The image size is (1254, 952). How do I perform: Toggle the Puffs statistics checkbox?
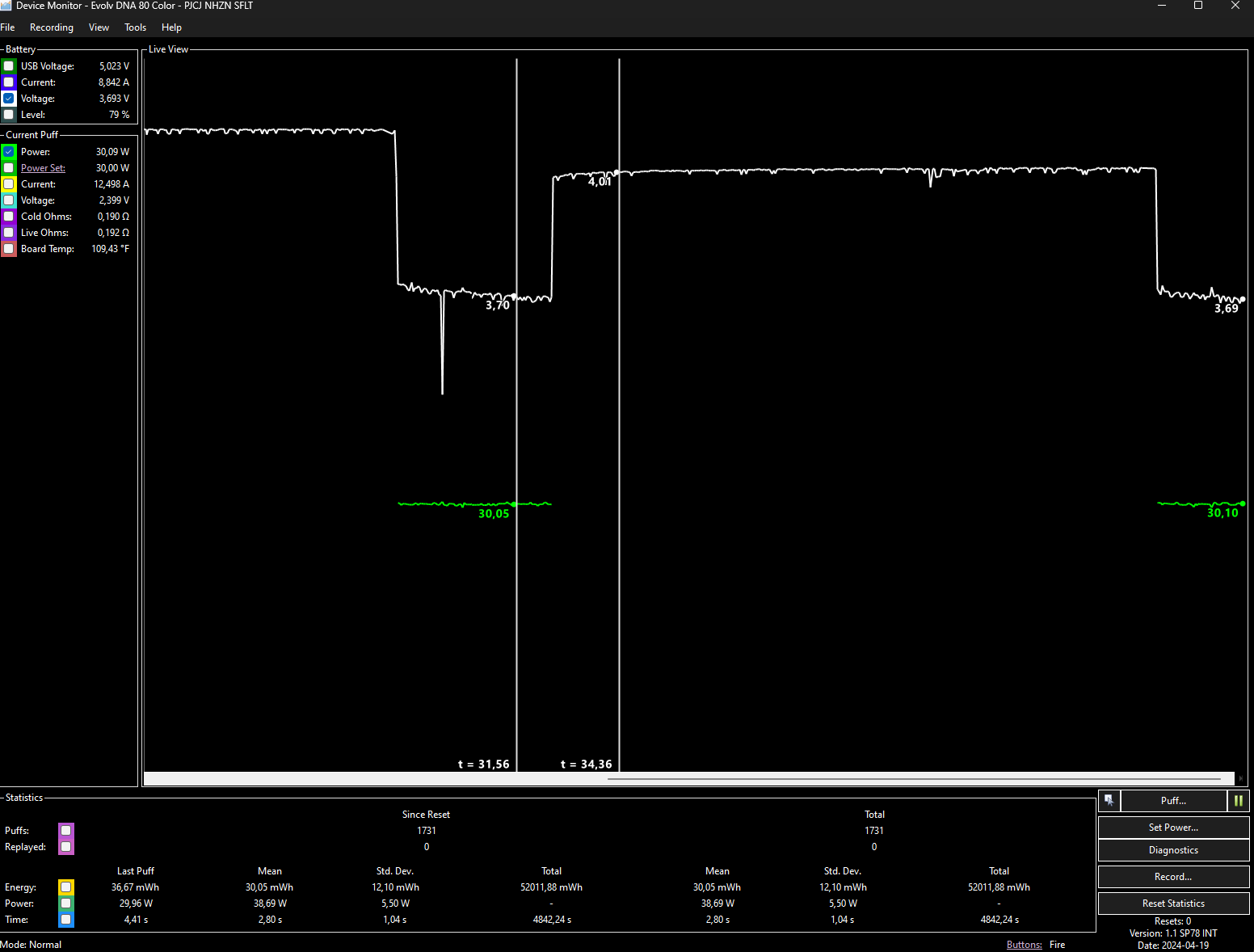tap(66, 831)
